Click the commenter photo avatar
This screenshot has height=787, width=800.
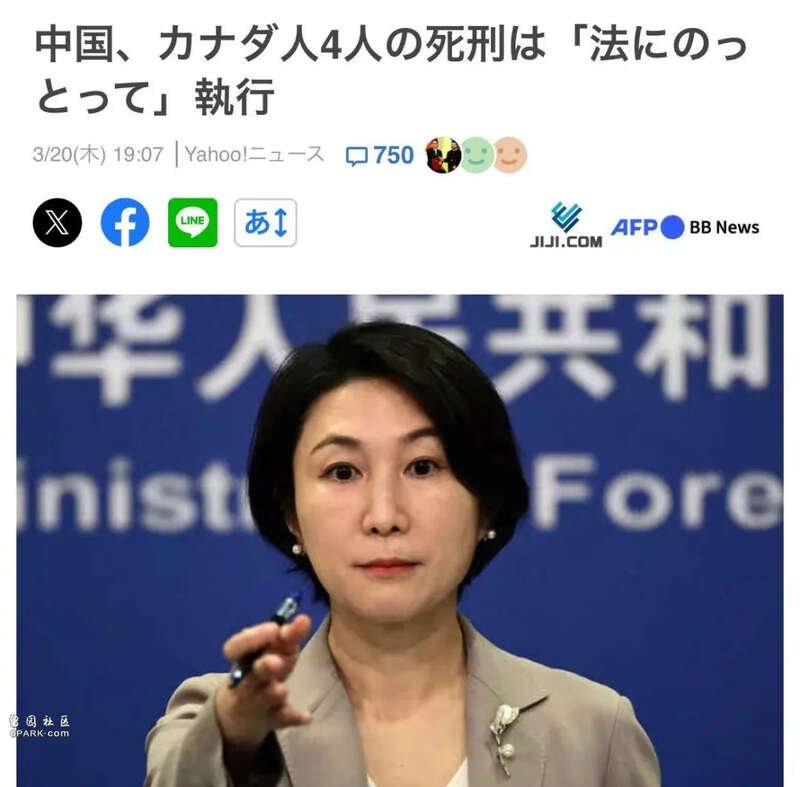[443, 155]
